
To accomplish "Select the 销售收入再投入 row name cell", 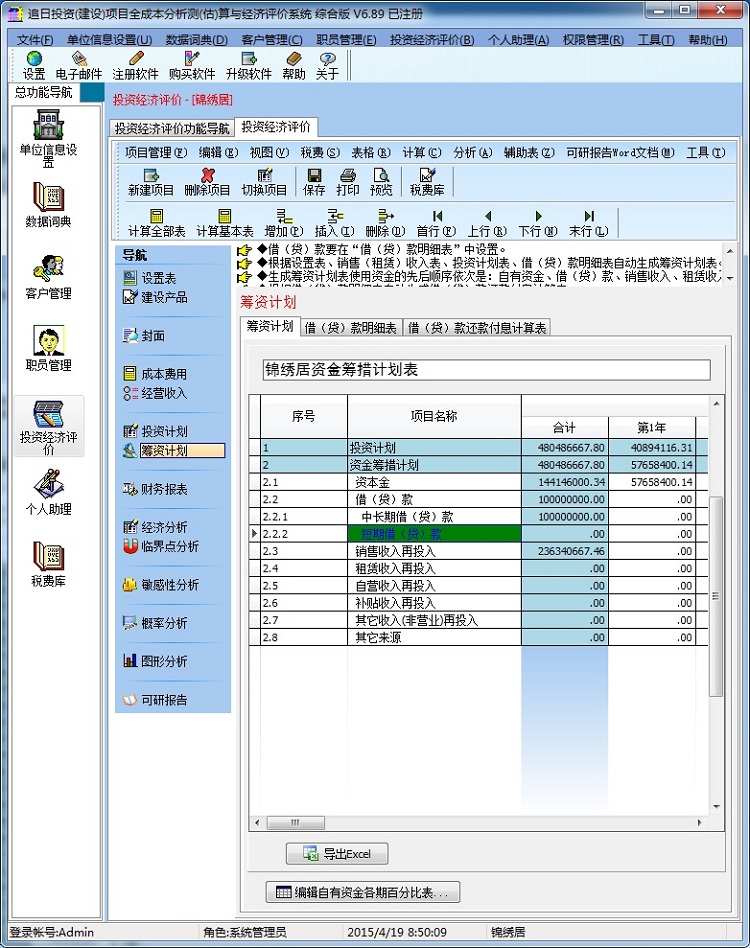I will click(434, 551).
